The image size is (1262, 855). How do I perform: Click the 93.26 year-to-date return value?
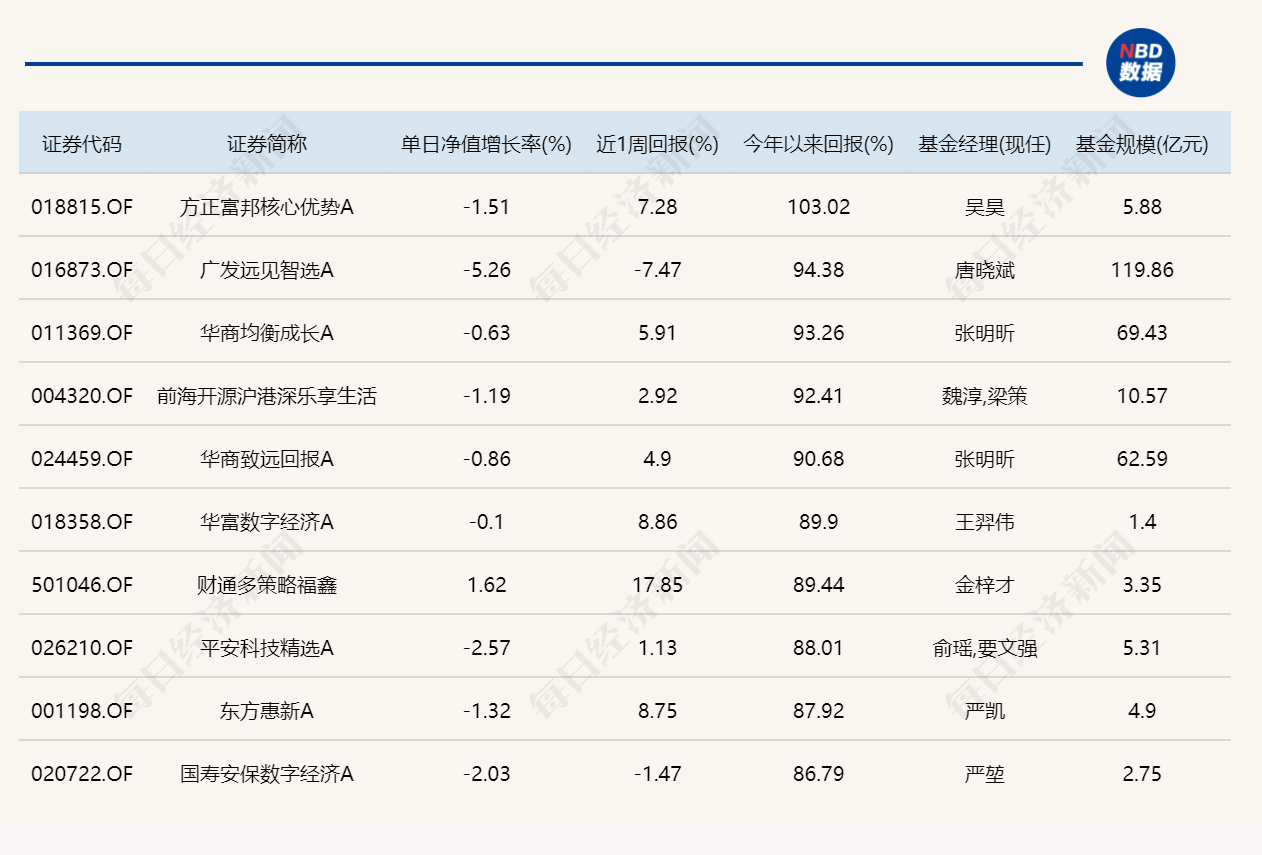tap(819, 333)
